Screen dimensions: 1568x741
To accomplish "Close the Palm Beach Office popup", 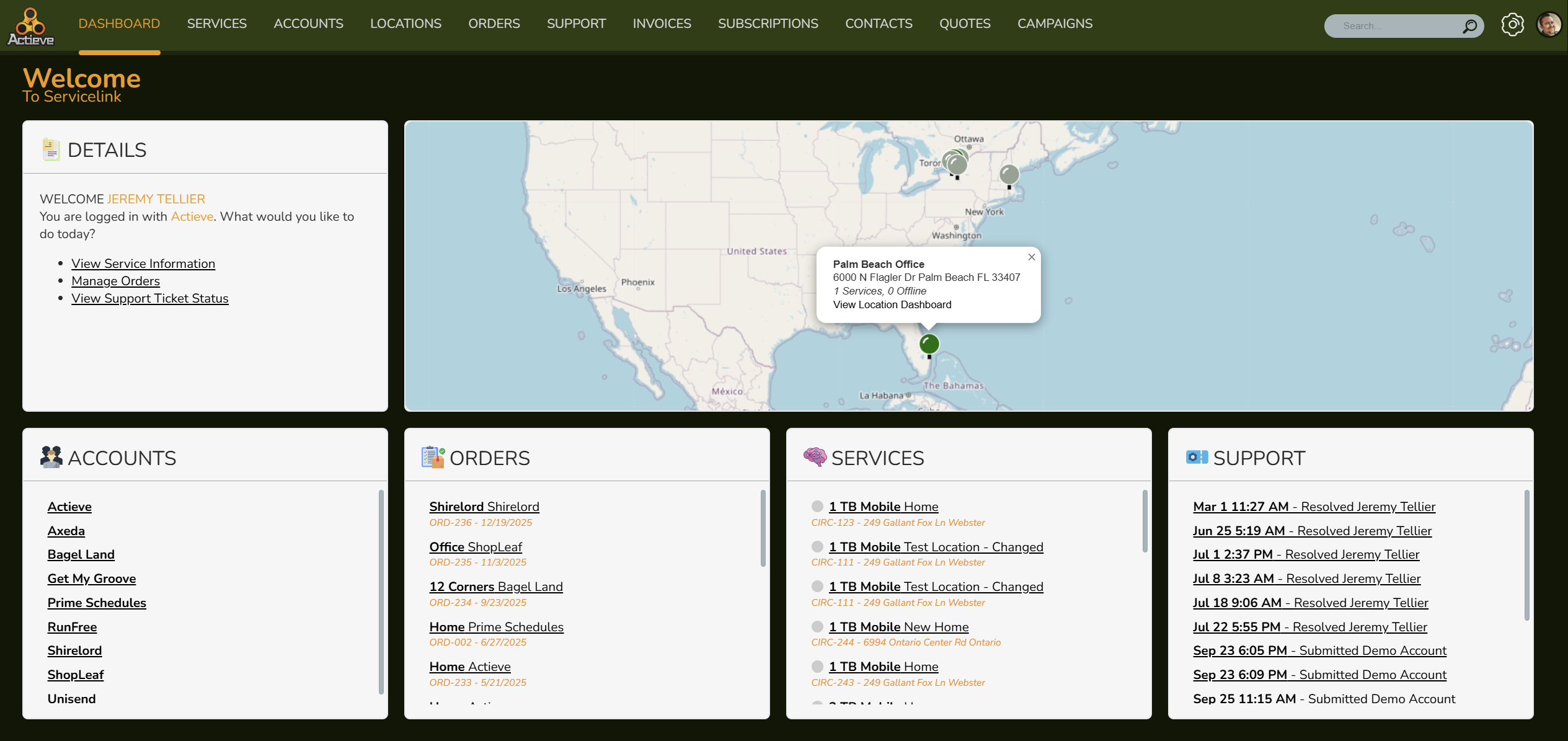I will pos(1032,257).
